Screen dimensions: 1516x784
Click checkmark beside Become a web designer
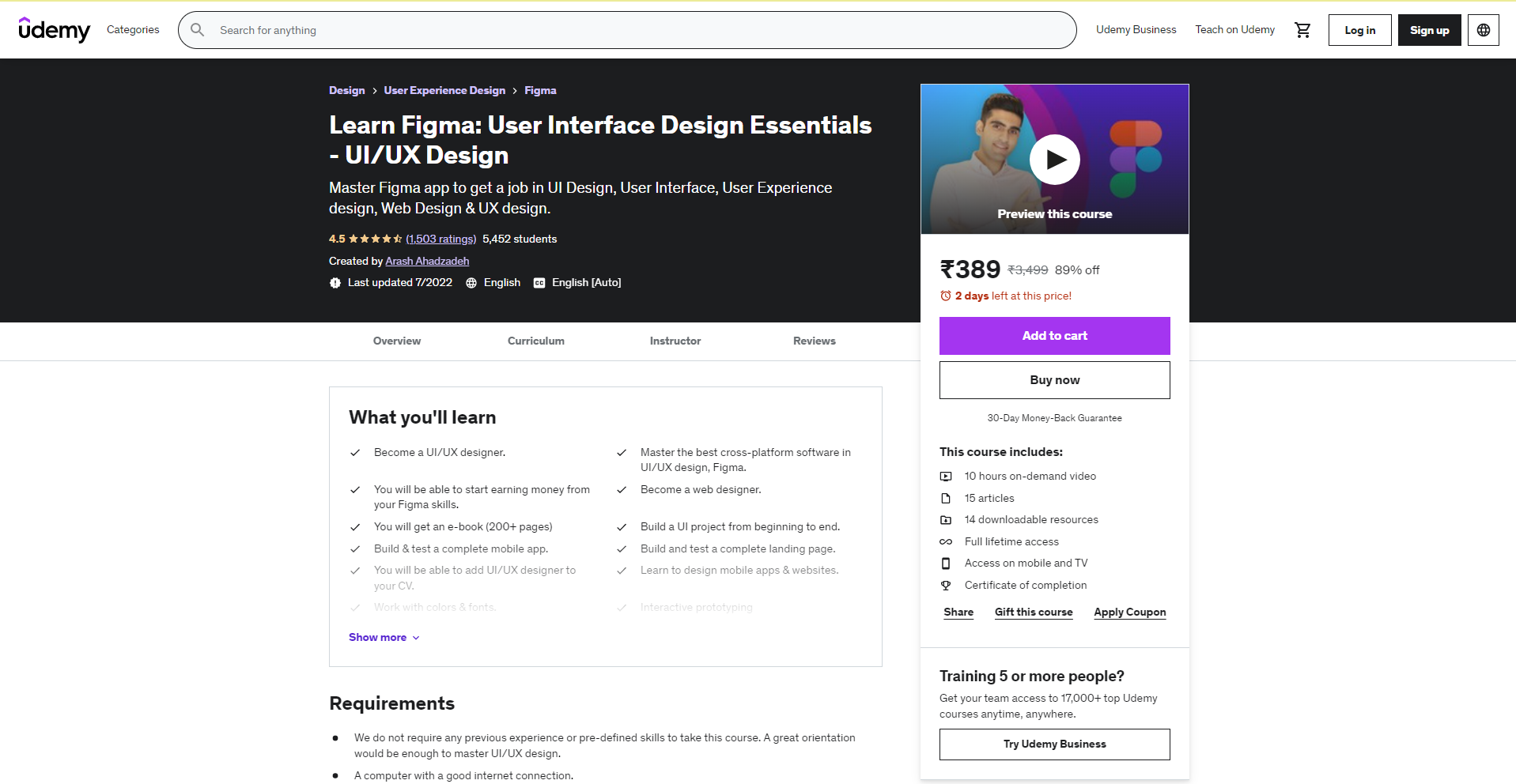(x=622, y=490)
